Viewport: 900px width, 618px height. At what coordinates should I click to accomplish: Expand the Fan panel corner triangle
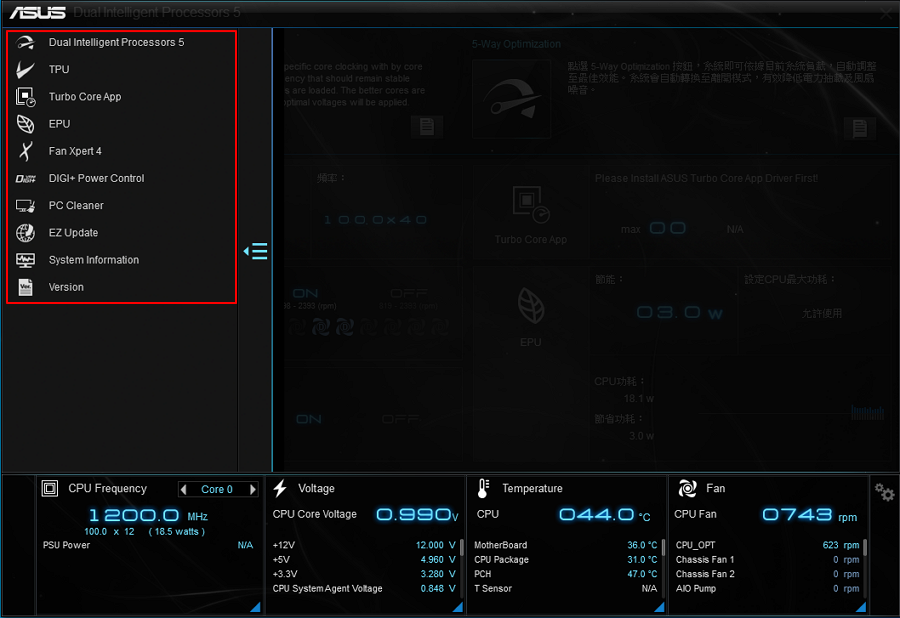[x=861, y=607]
